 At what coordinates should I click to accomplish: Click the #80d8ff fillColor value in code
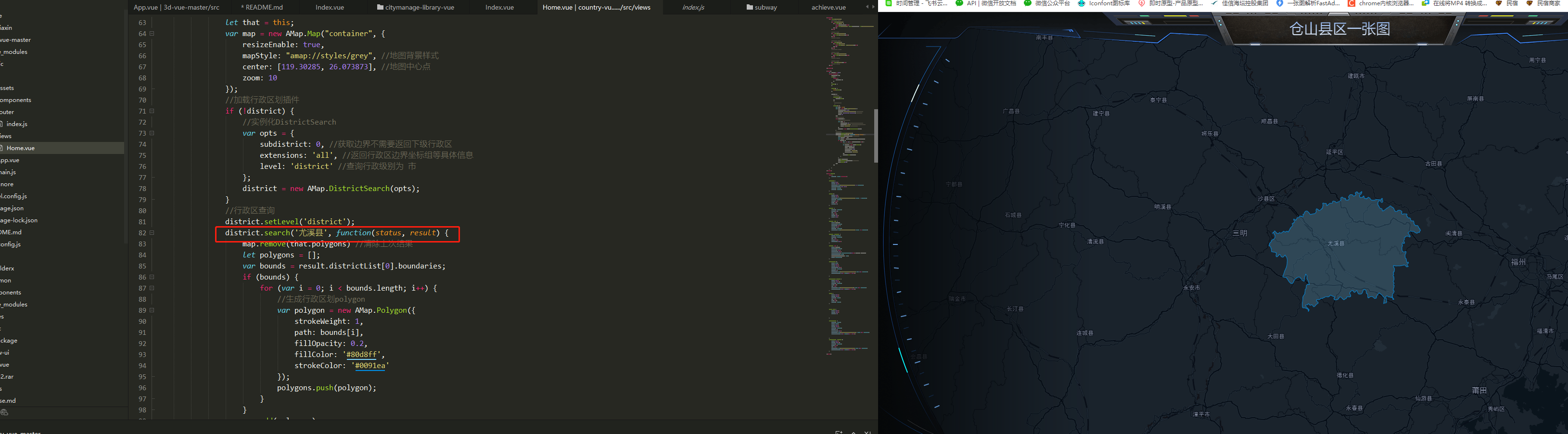(x=361, y=355)
